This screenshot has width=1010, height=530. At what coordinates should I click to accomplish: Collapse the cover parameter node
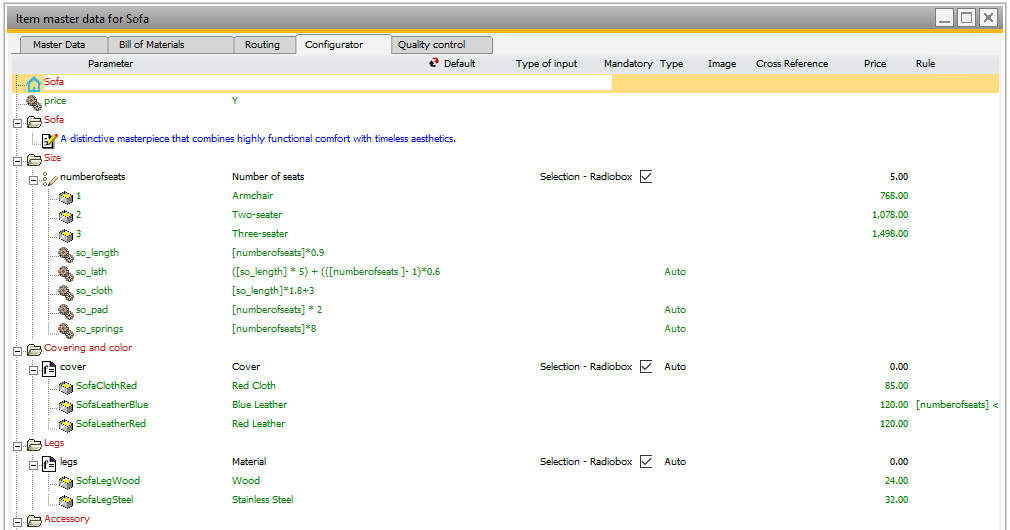click(33, 368)
